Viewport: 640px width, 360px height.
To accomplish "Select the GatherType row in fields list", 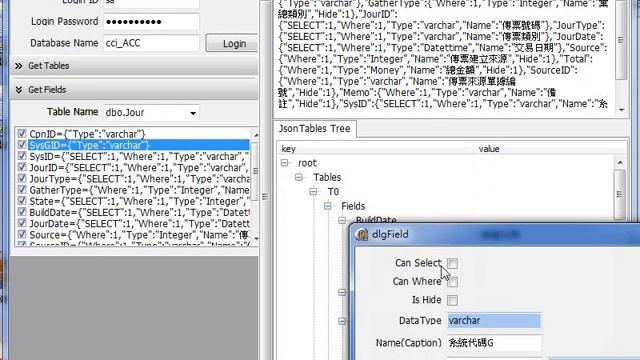I will pos(139,190).
